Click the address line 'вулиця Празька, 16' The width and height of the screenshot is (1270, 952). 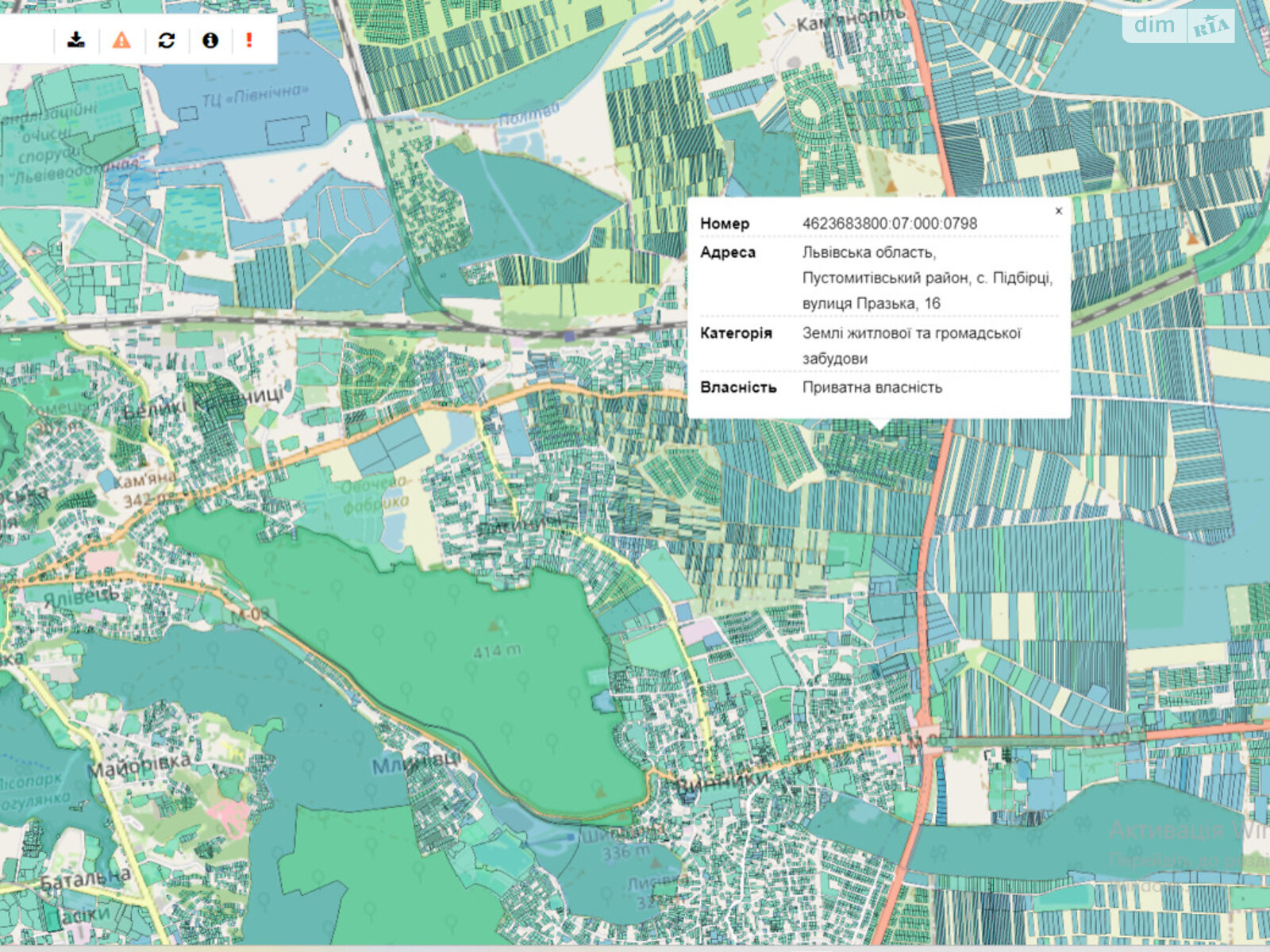pyautogui.click(x=871, y=303)
